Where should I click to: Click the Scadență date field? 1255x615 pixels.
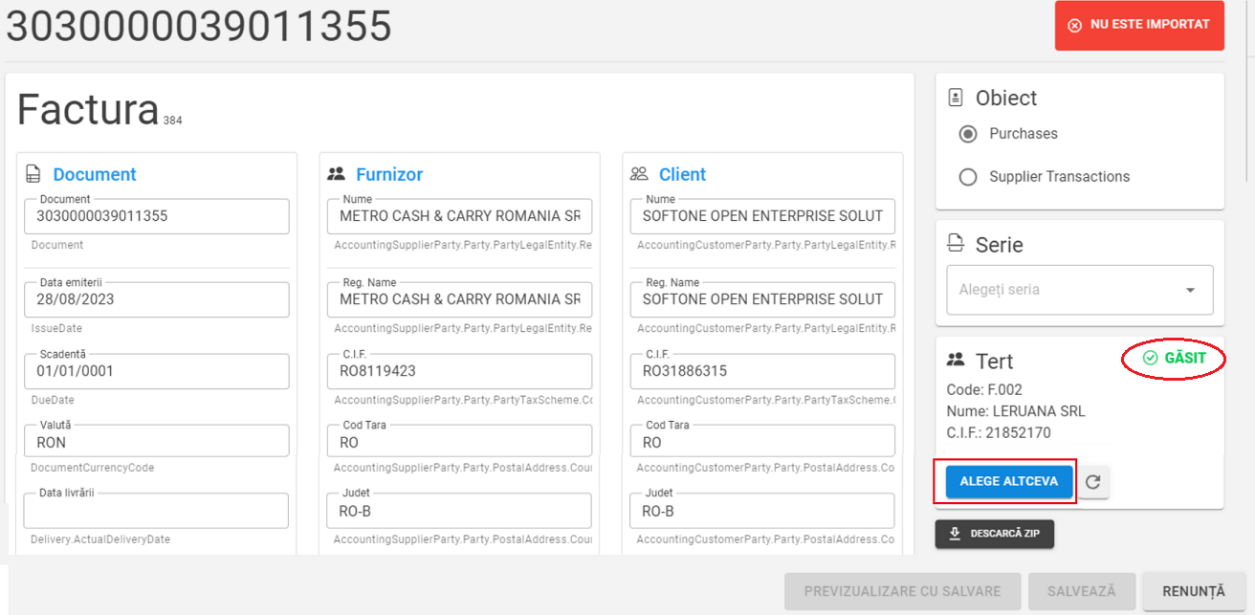coord(157,371)
